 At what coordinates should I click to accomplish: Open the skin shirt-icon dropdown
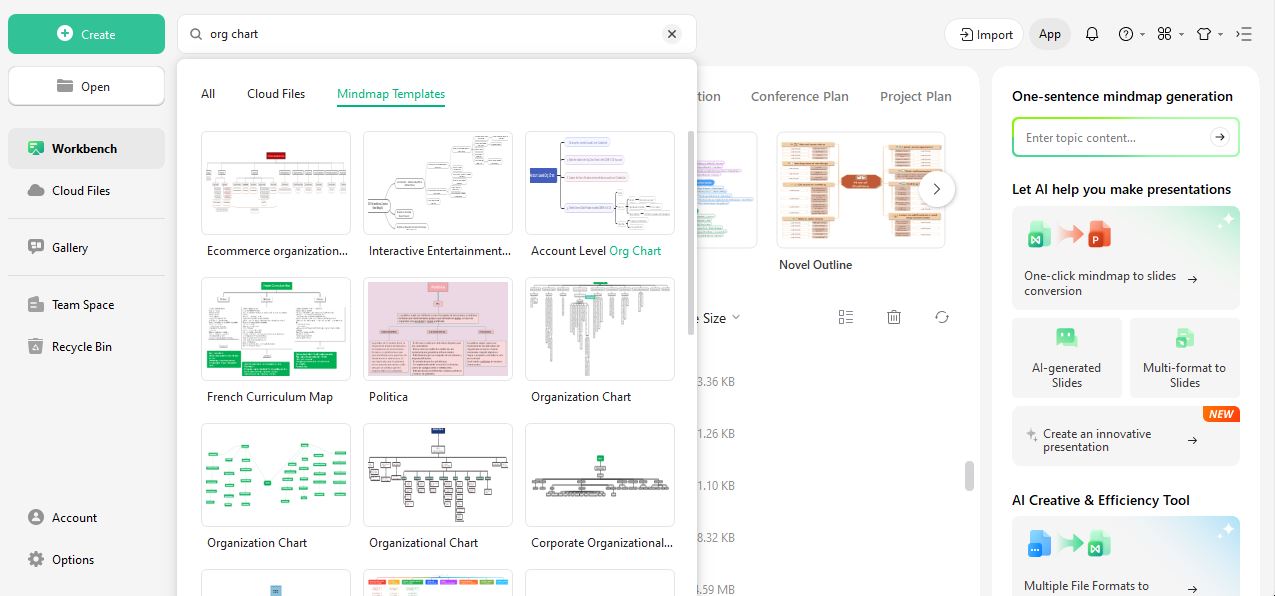click(1210, 34)
